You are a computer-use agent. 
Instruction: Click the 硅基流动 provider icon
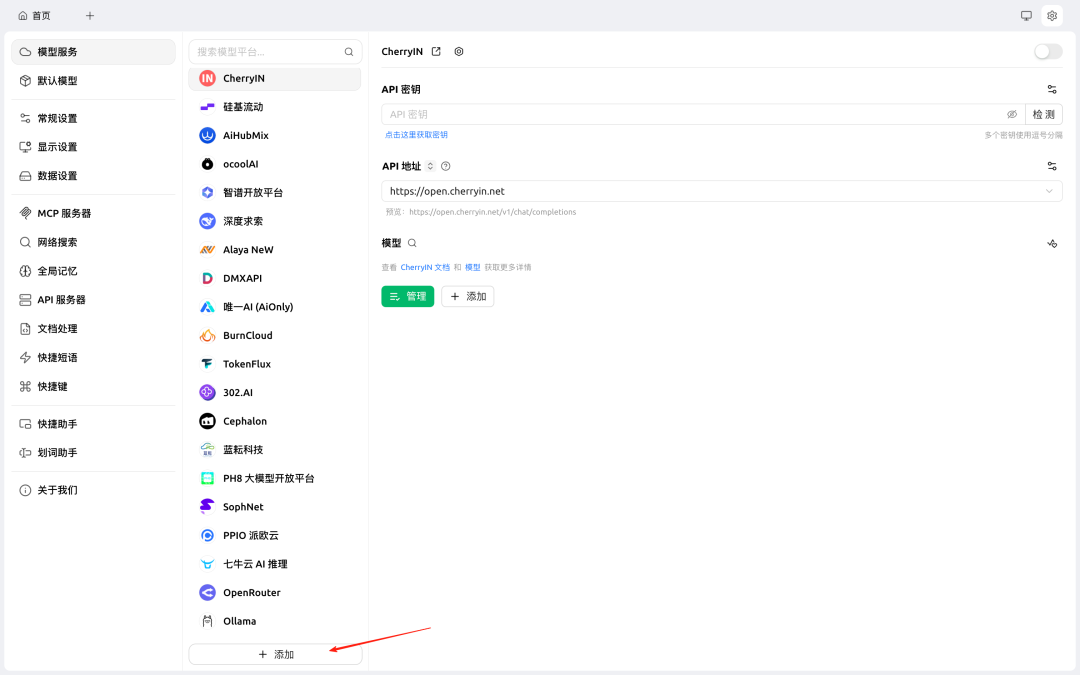pos(207,107)
